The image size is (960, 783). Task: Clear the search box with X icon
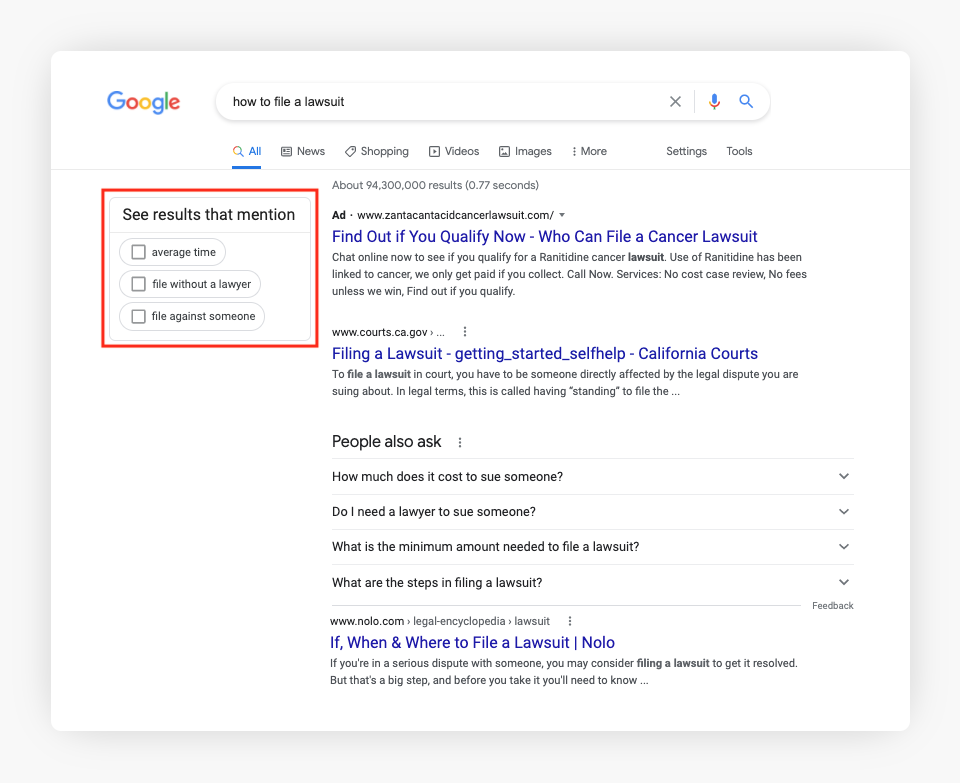675,102
